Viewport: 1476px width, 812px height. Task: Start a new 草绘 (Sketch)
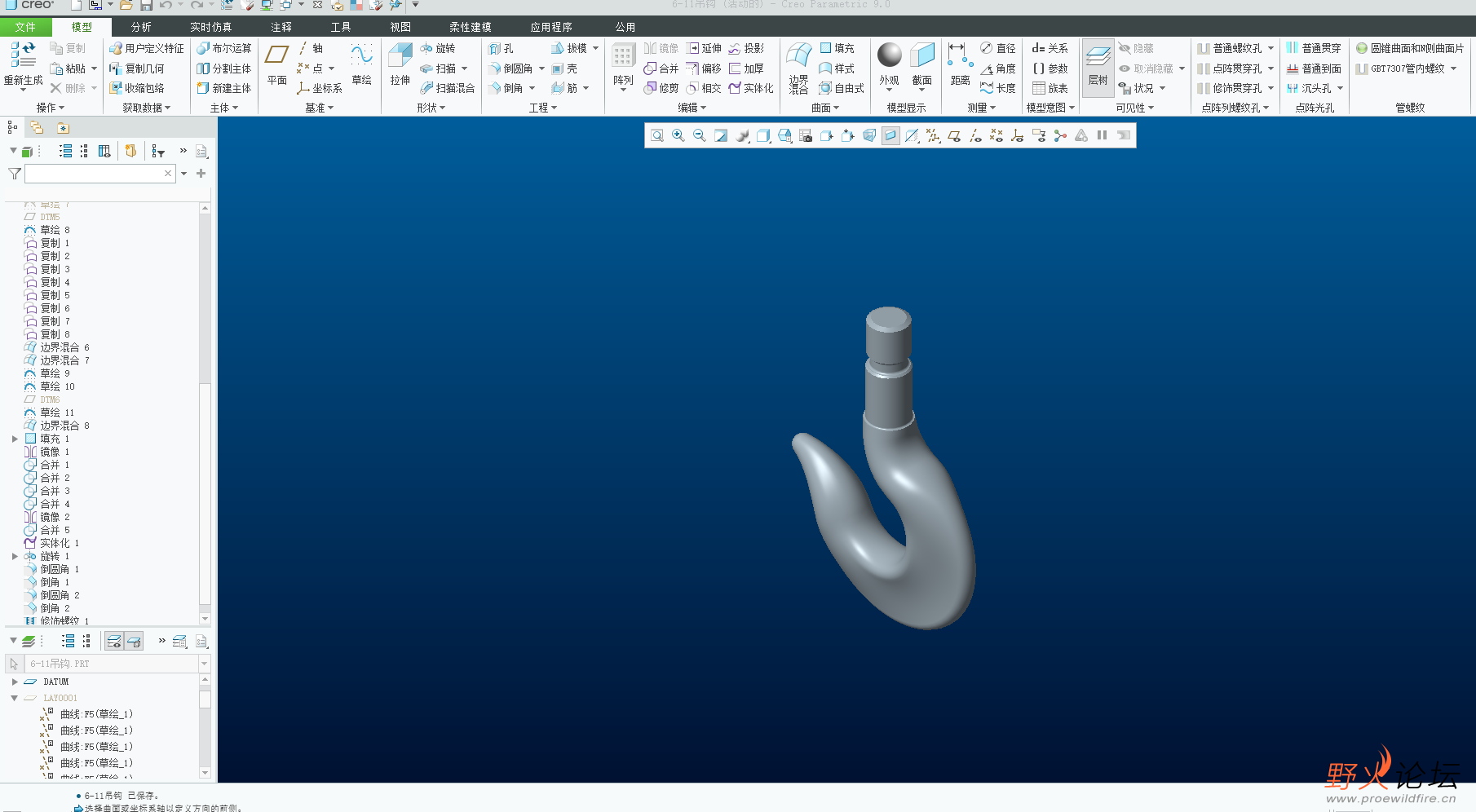pyautogui.click(x=361, y=64)
